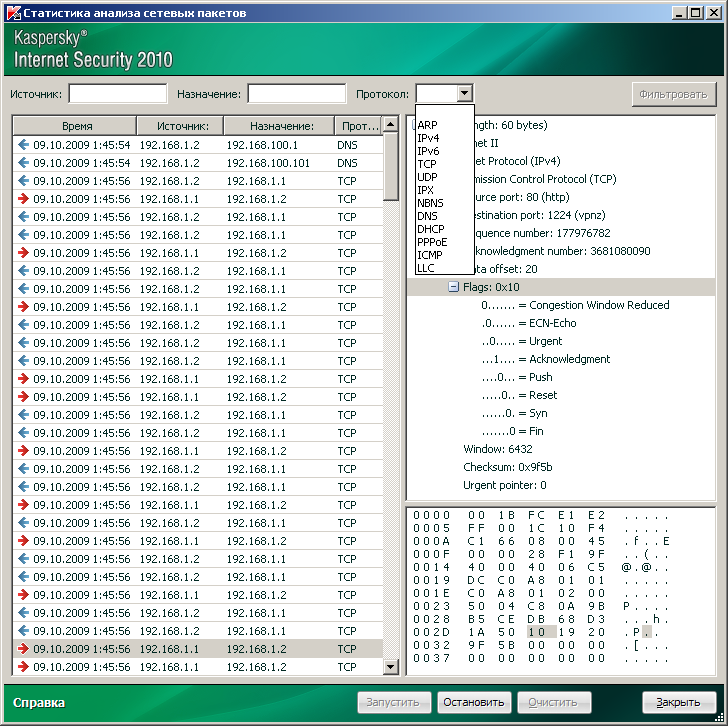
Task: Choose the blank entry in protocol list
Action: click(x=444, y=112)
